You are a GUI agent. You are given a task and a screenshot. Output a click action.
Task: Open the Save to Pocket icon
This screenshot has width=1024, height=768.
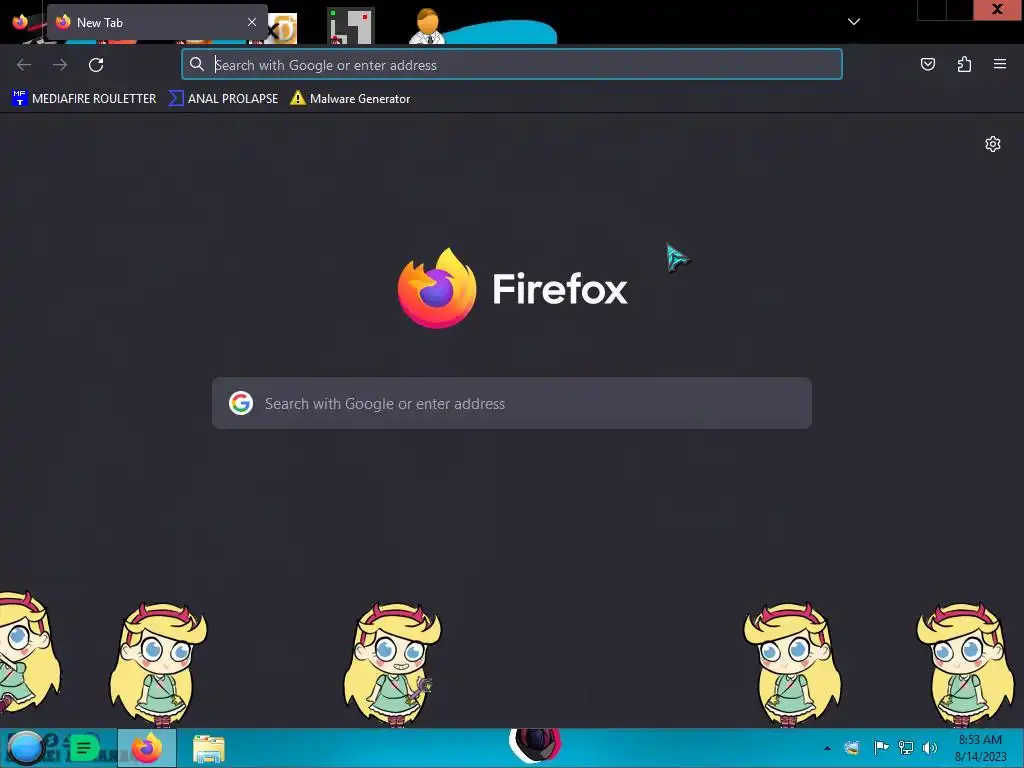[x=927, y=64]
